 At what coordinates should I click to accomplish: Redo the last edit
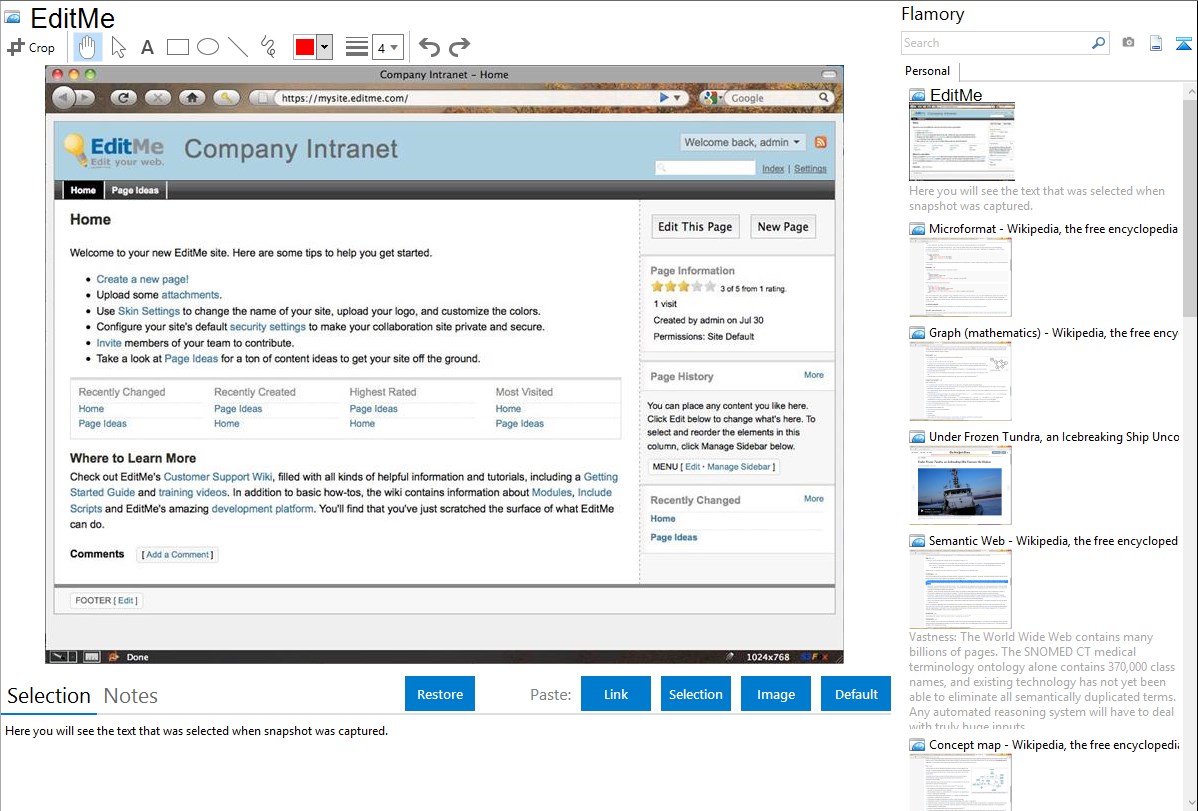[x=459, y=47]
